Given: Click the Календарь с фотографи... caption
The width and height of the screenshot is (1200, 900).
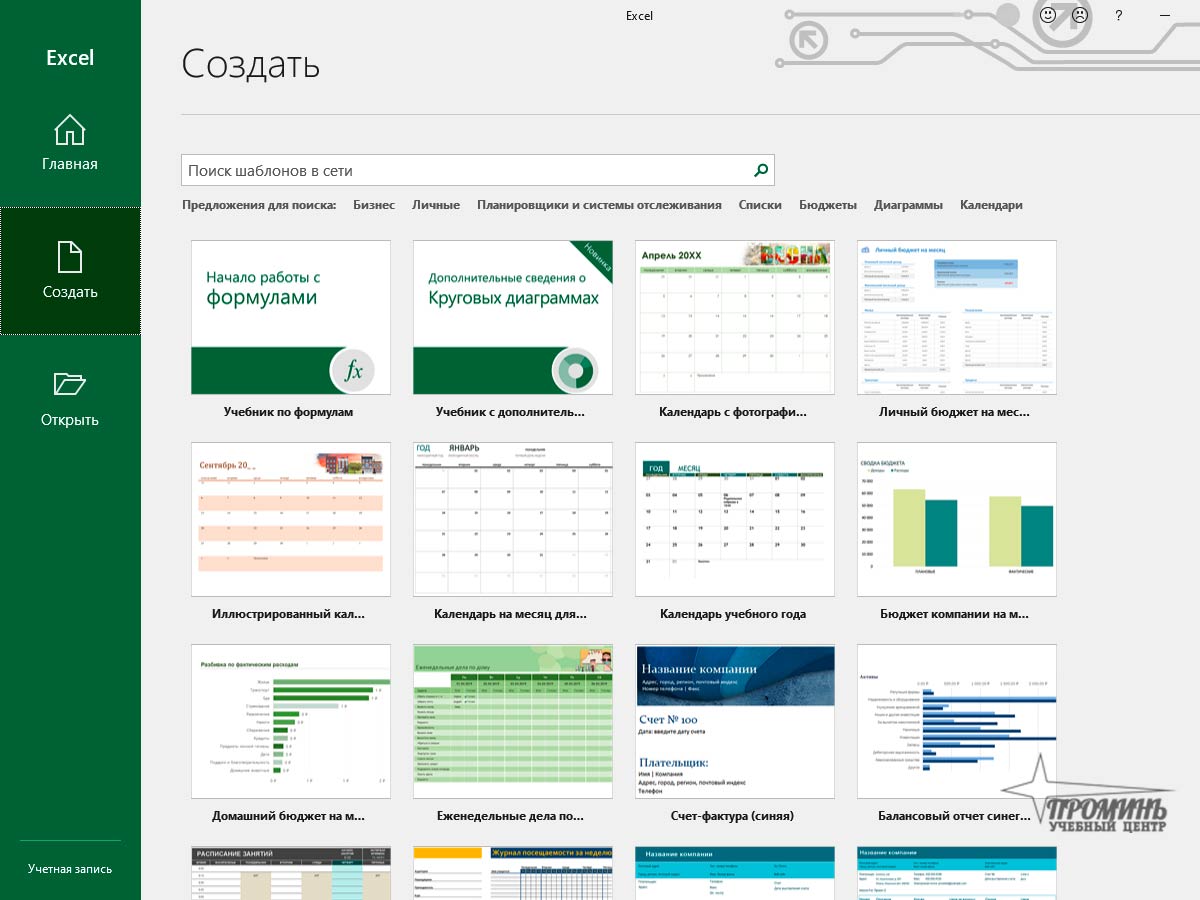Looking at the screenshot, I should [x=733, y=412].
